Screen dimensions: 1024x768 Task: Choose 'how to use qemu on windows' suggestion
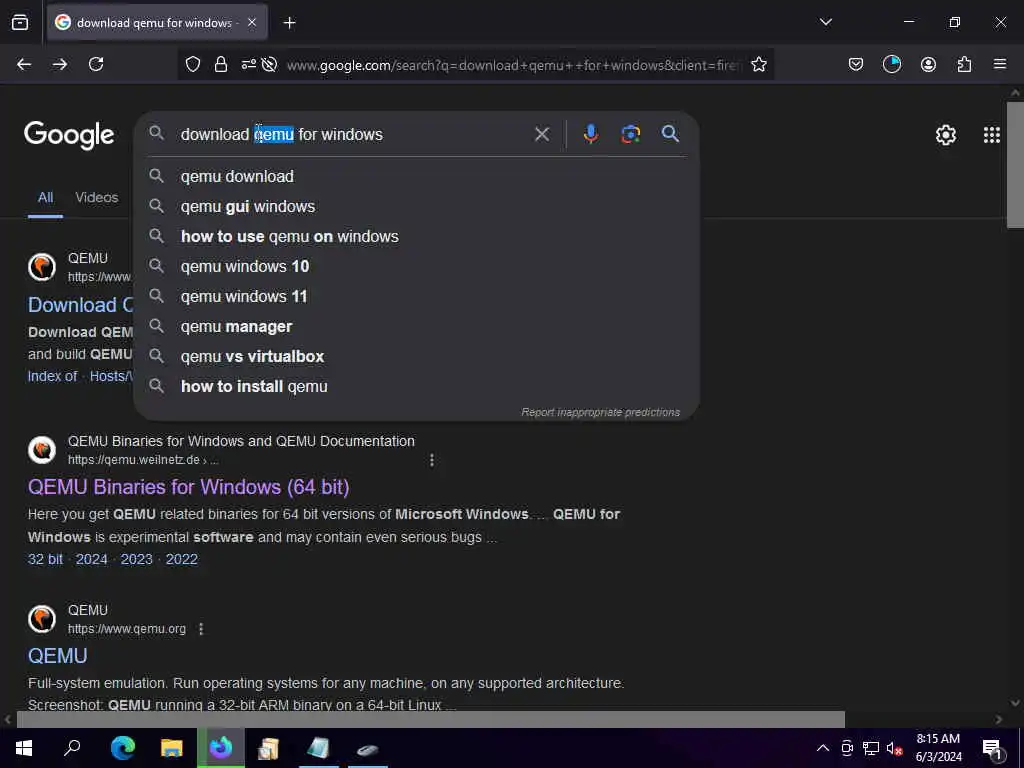click(x=417, y=236)
